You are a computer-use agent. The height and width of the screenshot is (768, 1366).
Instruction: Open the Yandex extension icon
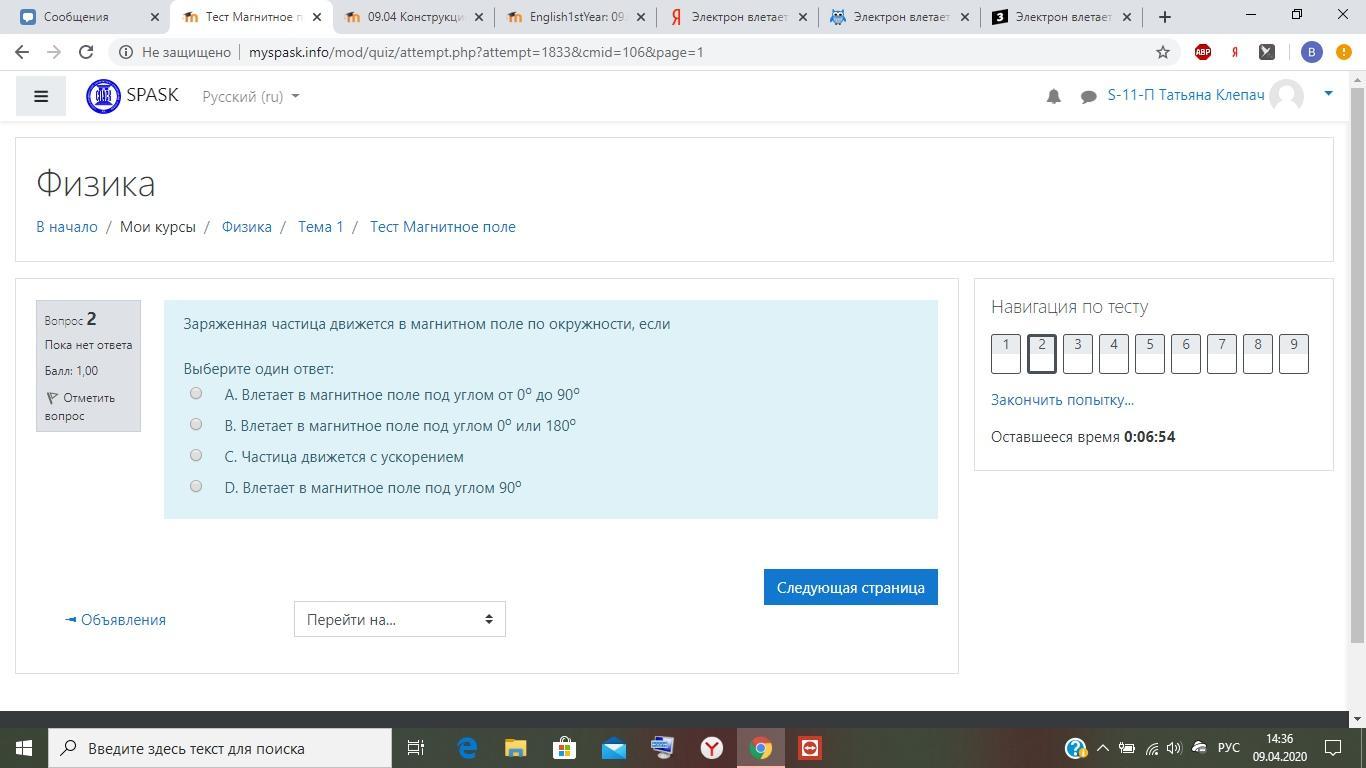pyautogui.click(x=1235, y=52)
